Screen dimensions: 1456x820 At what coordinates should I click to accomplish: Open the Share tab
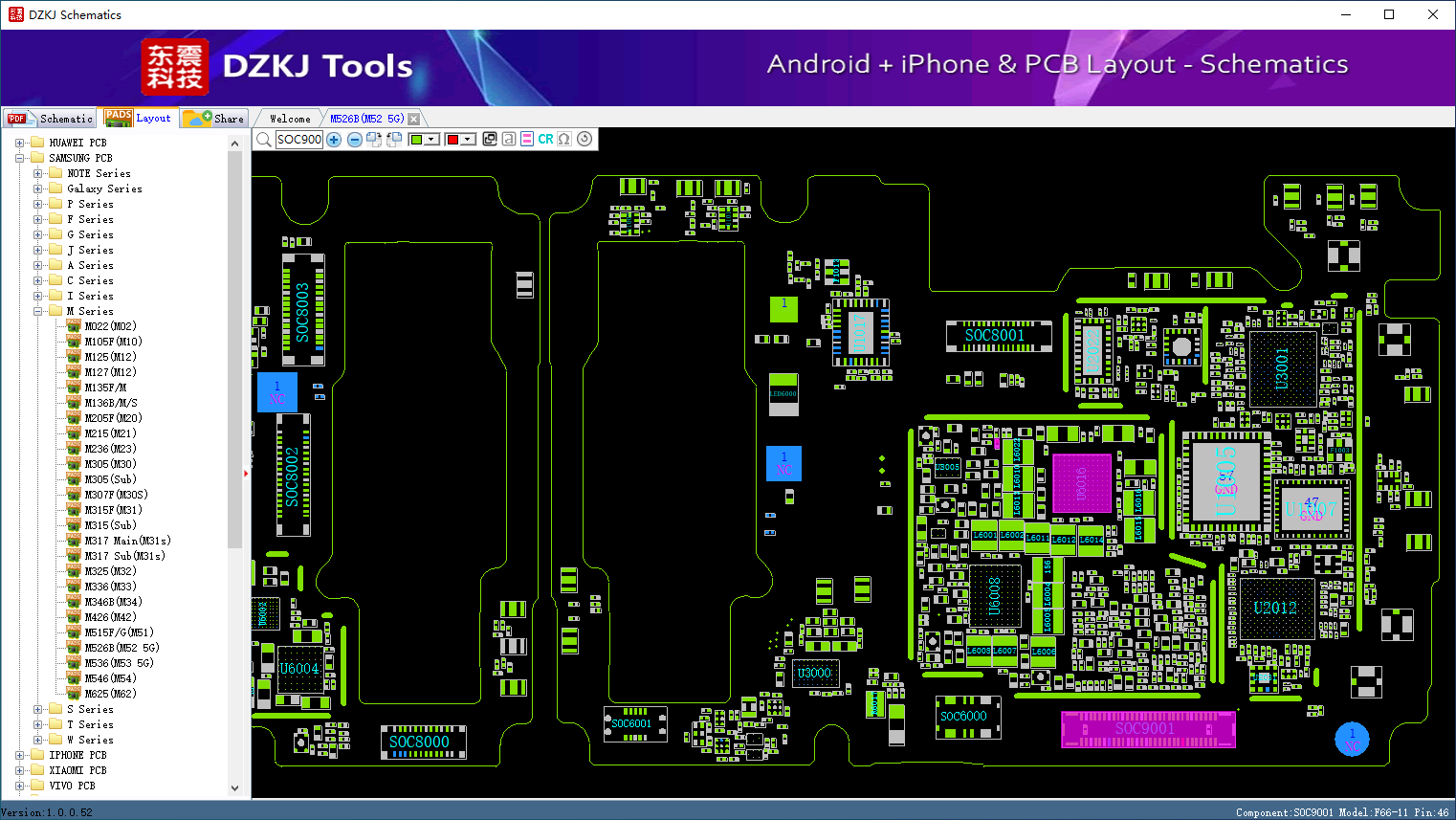pos(214,119)
